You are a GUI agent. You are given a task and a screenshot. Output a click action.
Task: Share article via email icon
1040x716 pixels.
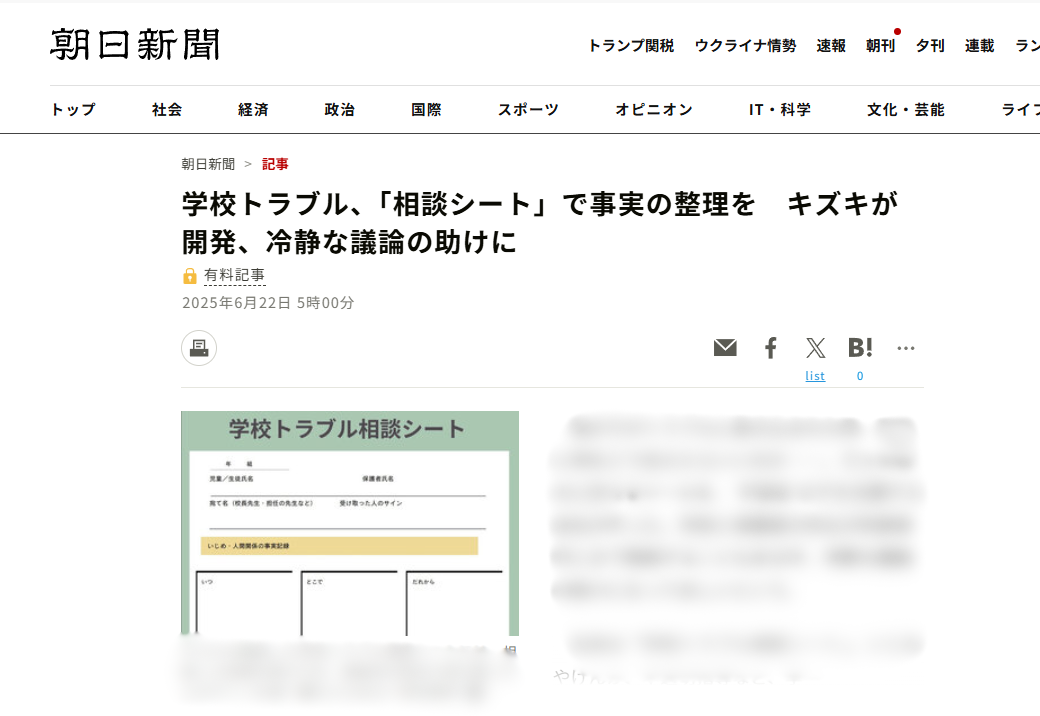tap(725, 347)
